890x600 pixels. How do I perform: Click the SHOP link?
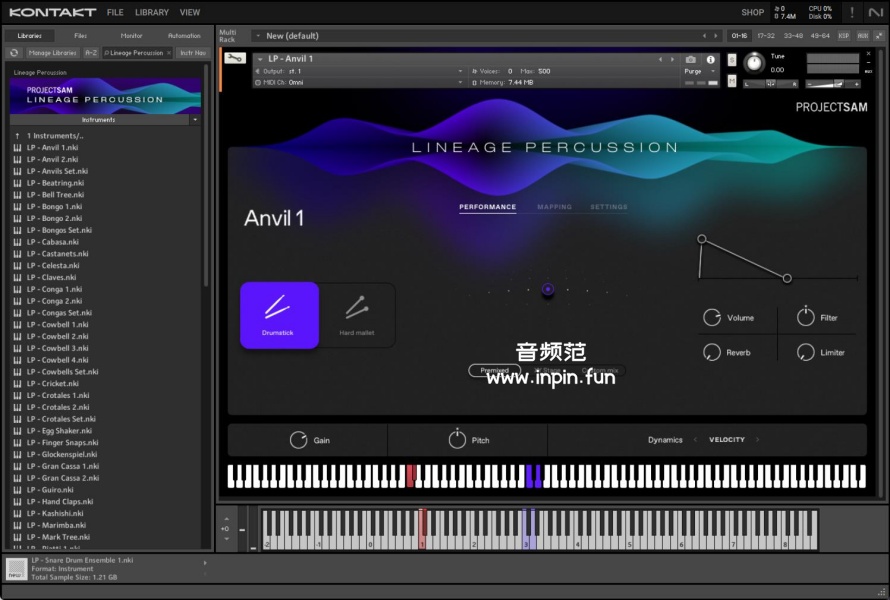[753, 12]
